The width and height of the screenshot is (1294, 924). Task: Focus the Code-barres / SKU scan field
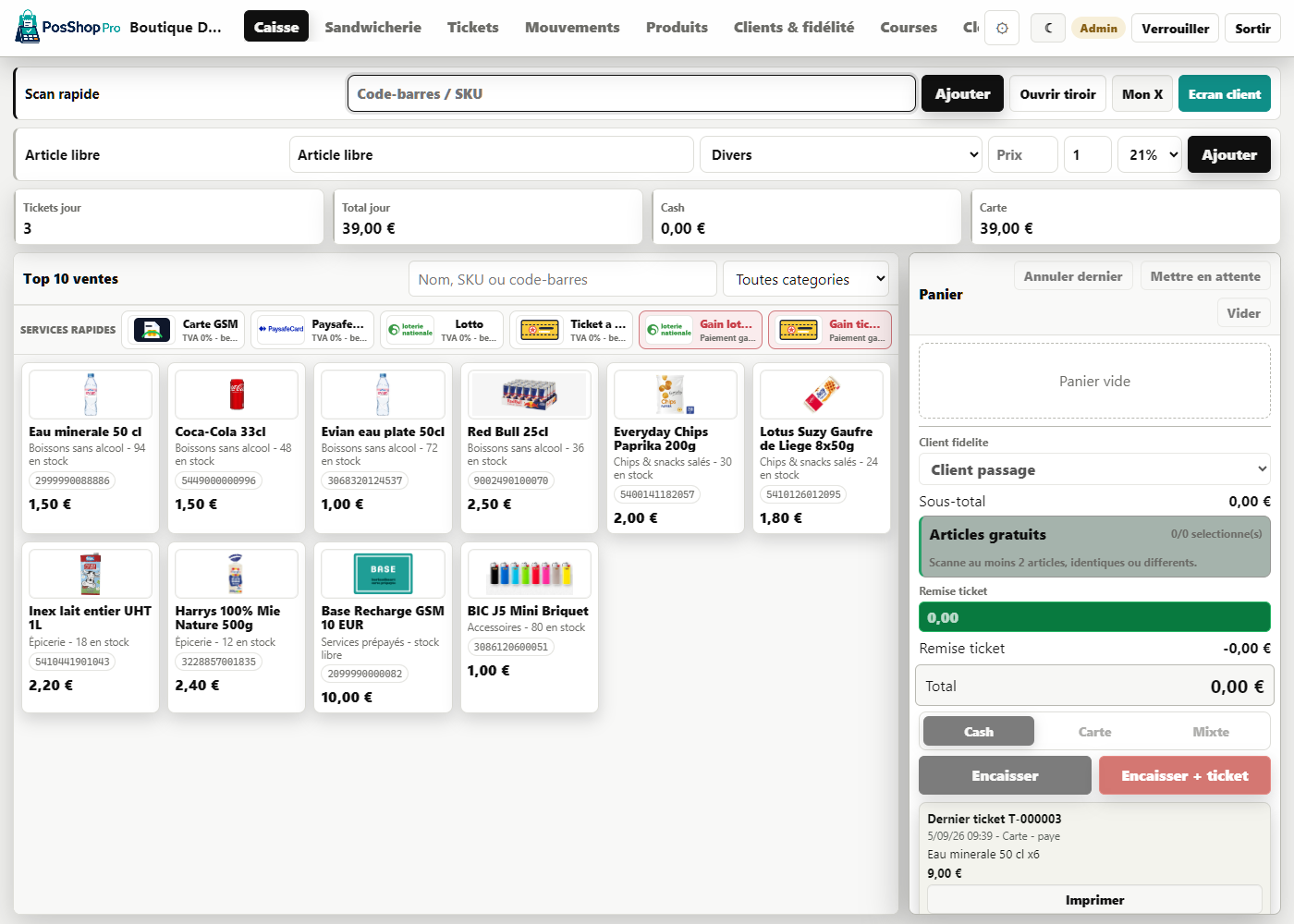click(x=631, y=93)
